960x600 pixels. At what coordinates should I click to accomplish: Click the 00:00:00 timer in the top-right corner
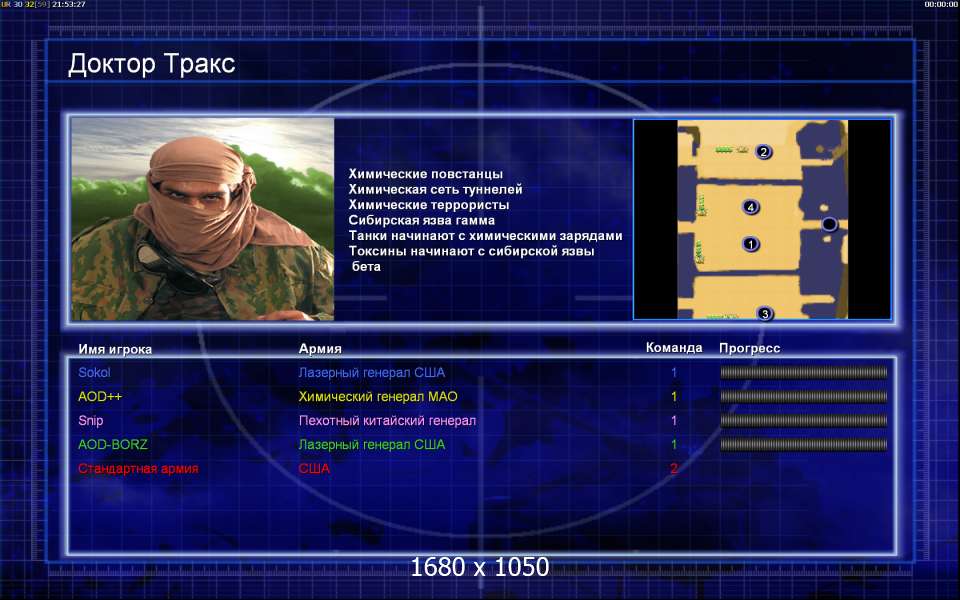(x=941, y=4)
